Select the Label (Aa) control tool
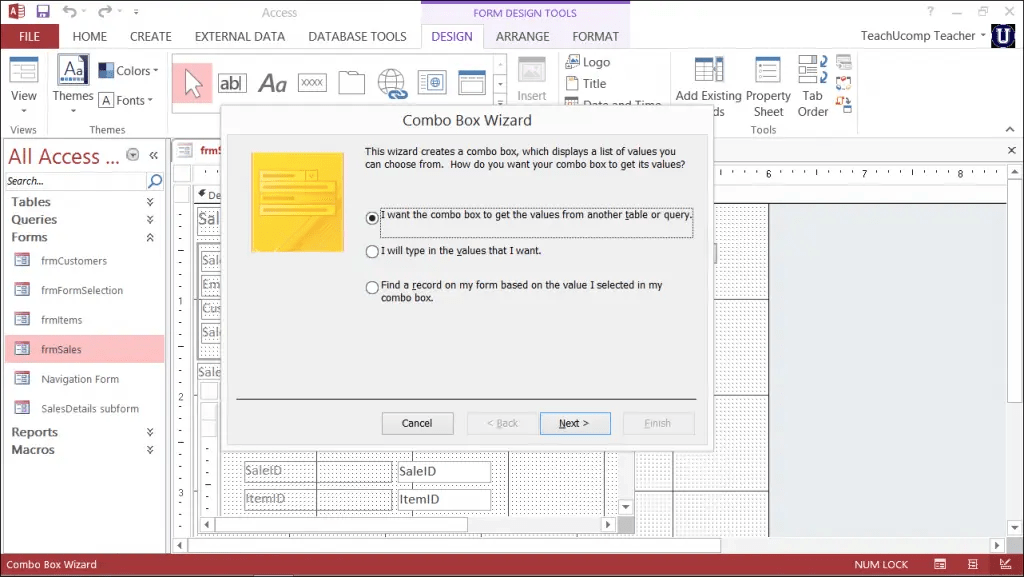This screenshot has height=577, width=1024. 273,82
